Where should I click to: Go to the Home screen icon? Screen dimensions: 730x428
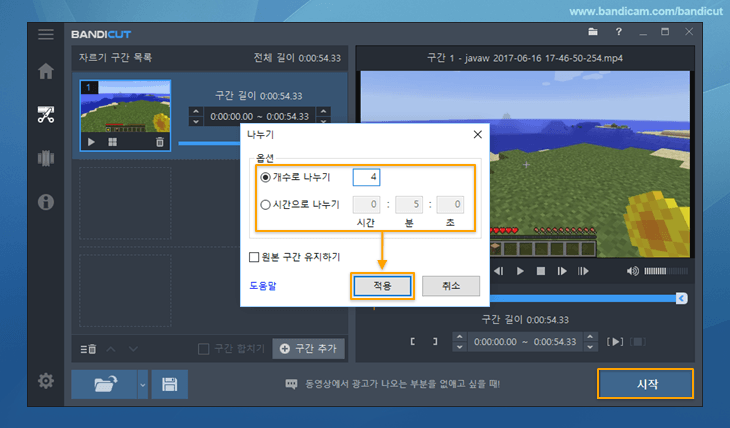pos(46,71)
